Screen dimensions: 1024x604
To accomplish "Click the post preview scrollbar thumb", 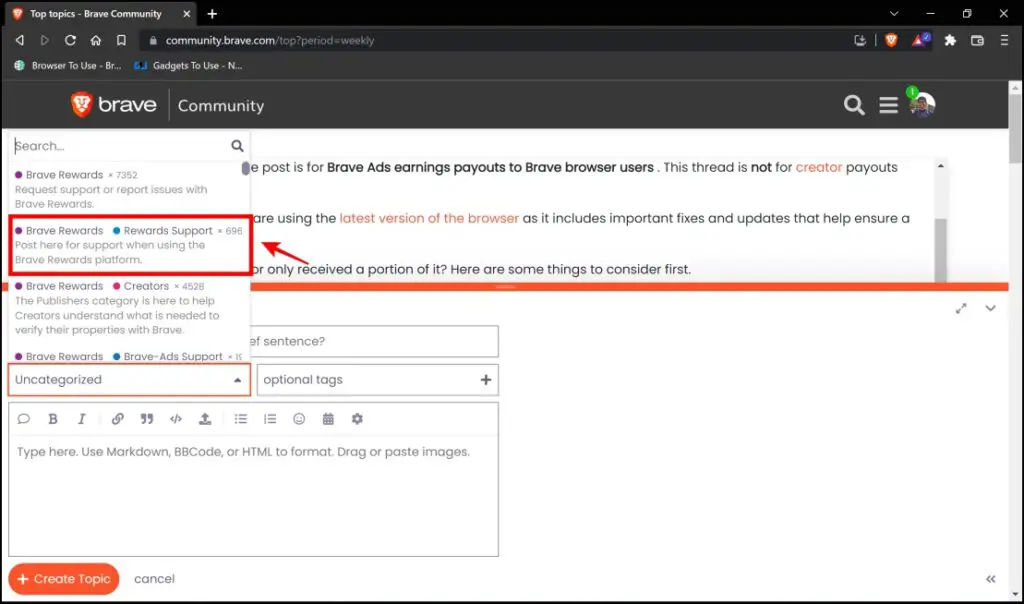I will click(x=940, y=251).
